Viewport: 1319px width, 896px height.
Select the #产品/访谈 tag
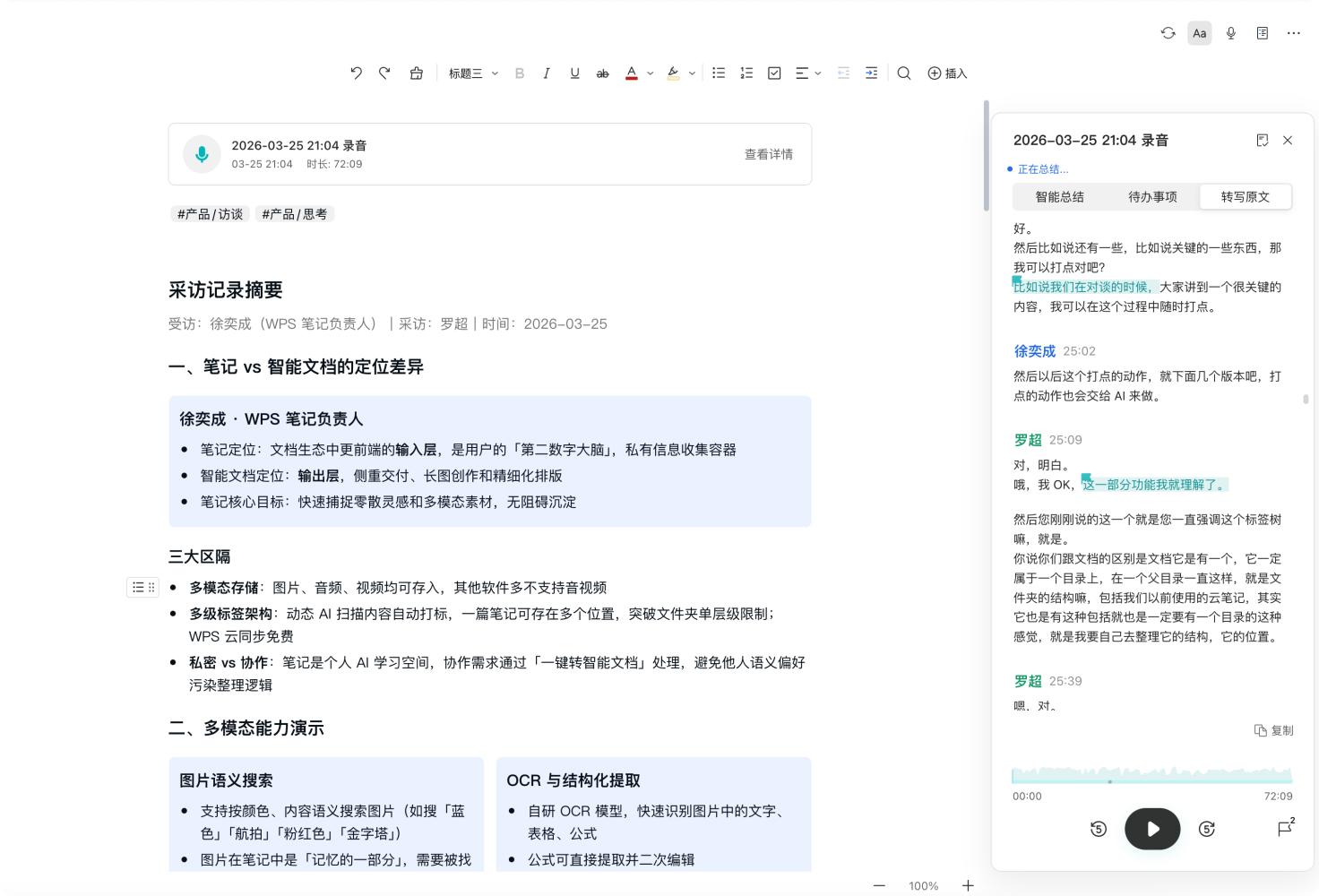[x=209, y=213]
